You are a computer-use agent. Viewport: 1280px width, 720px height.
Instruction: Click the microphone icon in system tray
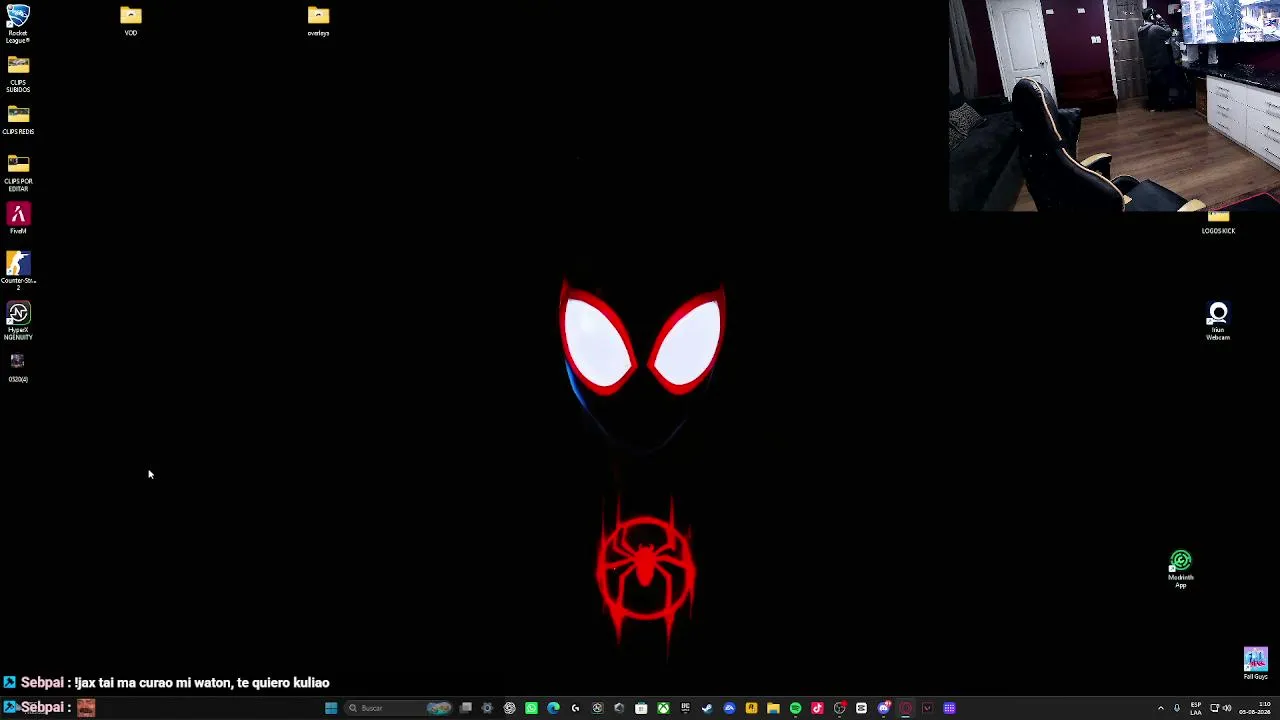(x=1177, y=708)
